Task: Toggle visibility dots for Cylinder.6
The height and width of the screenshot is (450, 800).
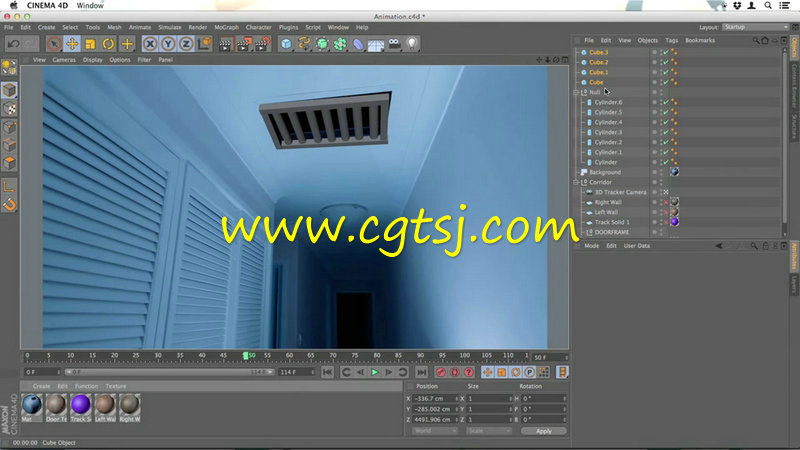Action: coord(661,102)
